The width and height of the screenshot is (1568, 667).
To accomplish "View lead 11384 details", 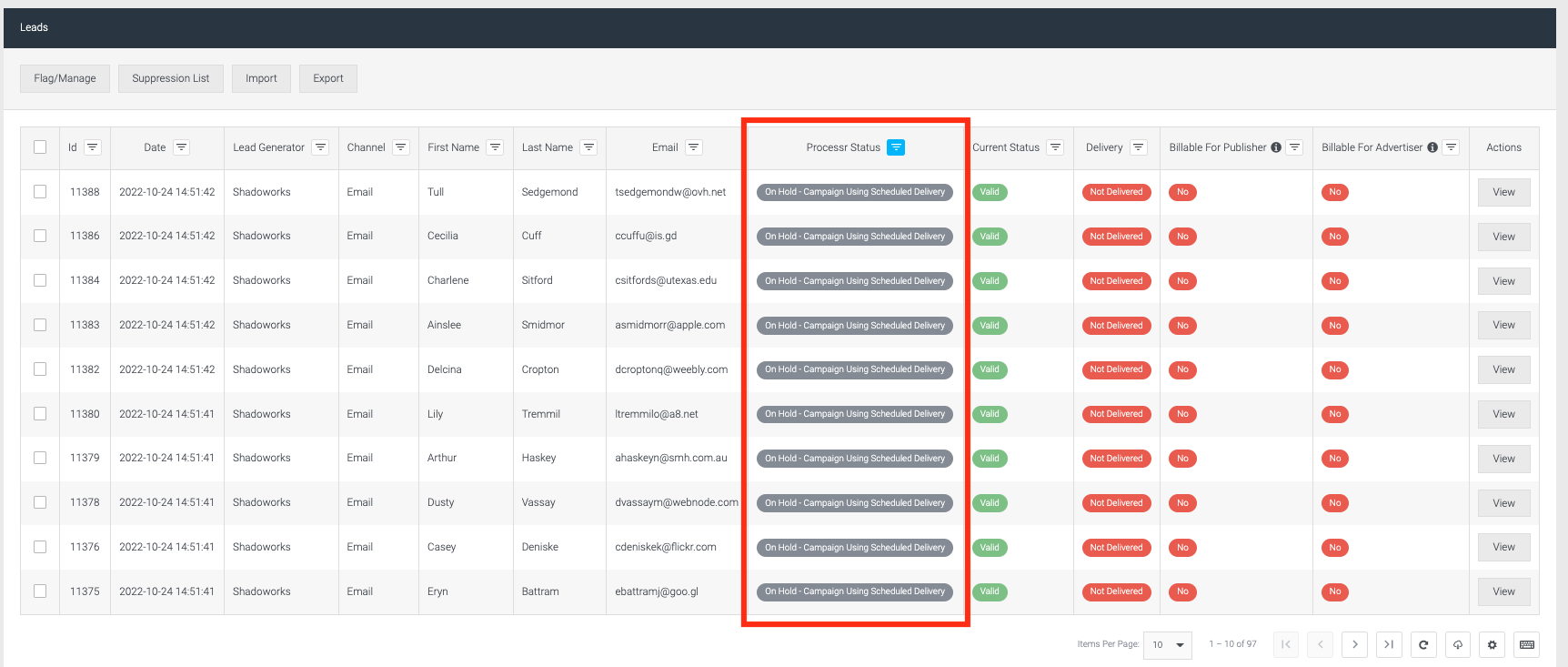I will [x=1504, y=281].
